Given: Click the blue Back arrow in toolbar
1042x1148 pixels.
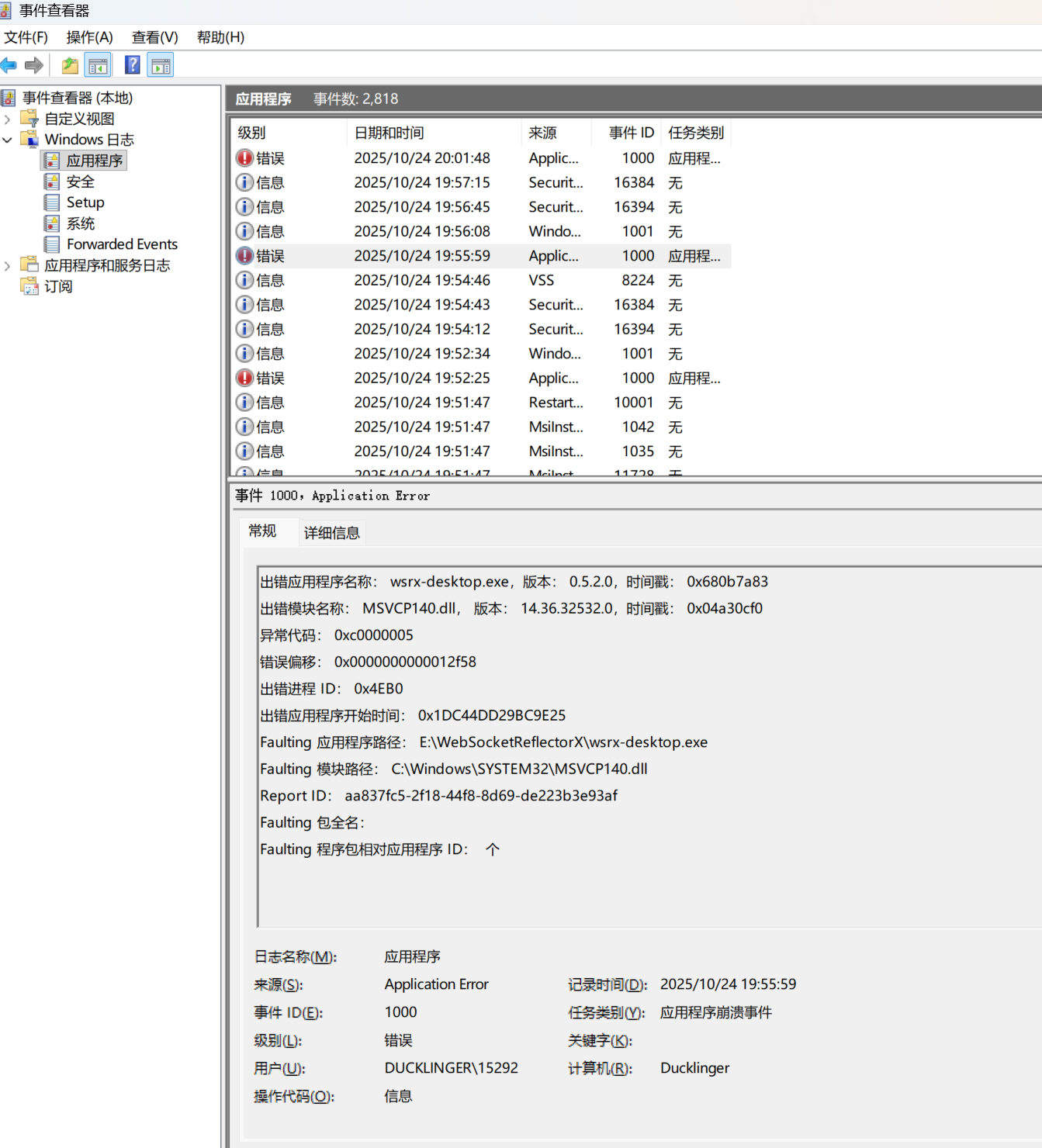Looking at the screenshot, I should point(9,66).
